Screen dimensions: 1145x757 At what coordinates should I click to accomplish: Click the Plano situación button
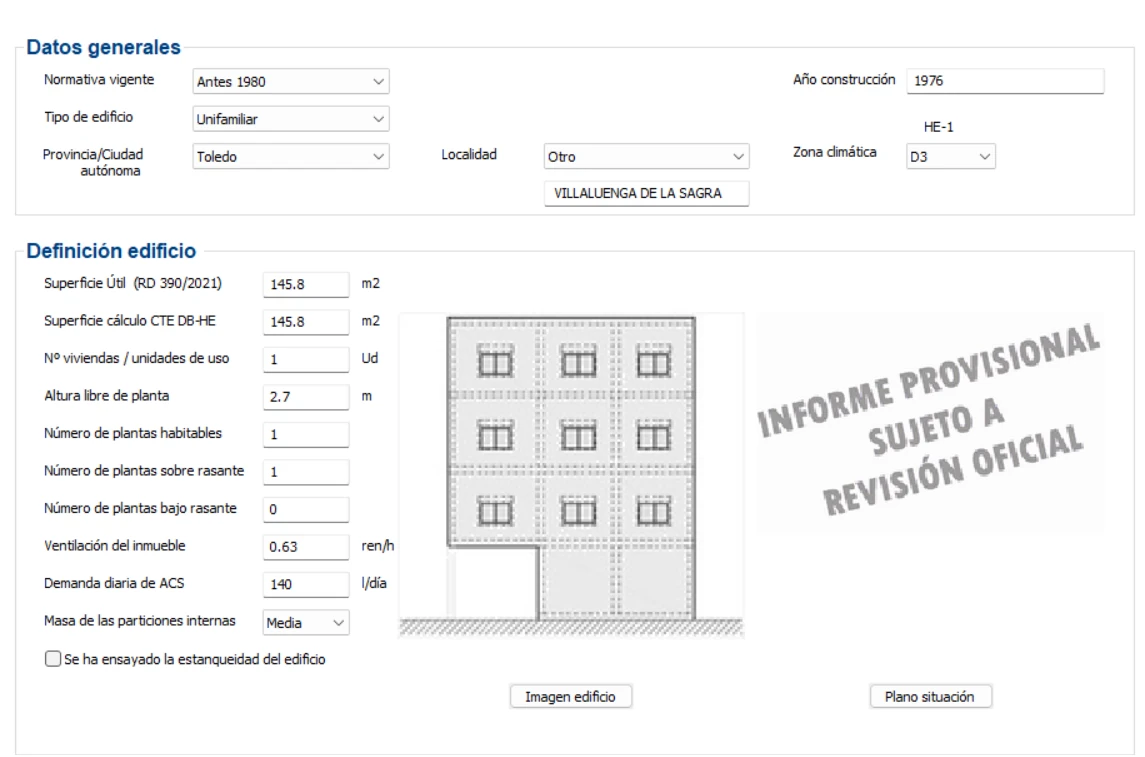click(x=930, y=696)
